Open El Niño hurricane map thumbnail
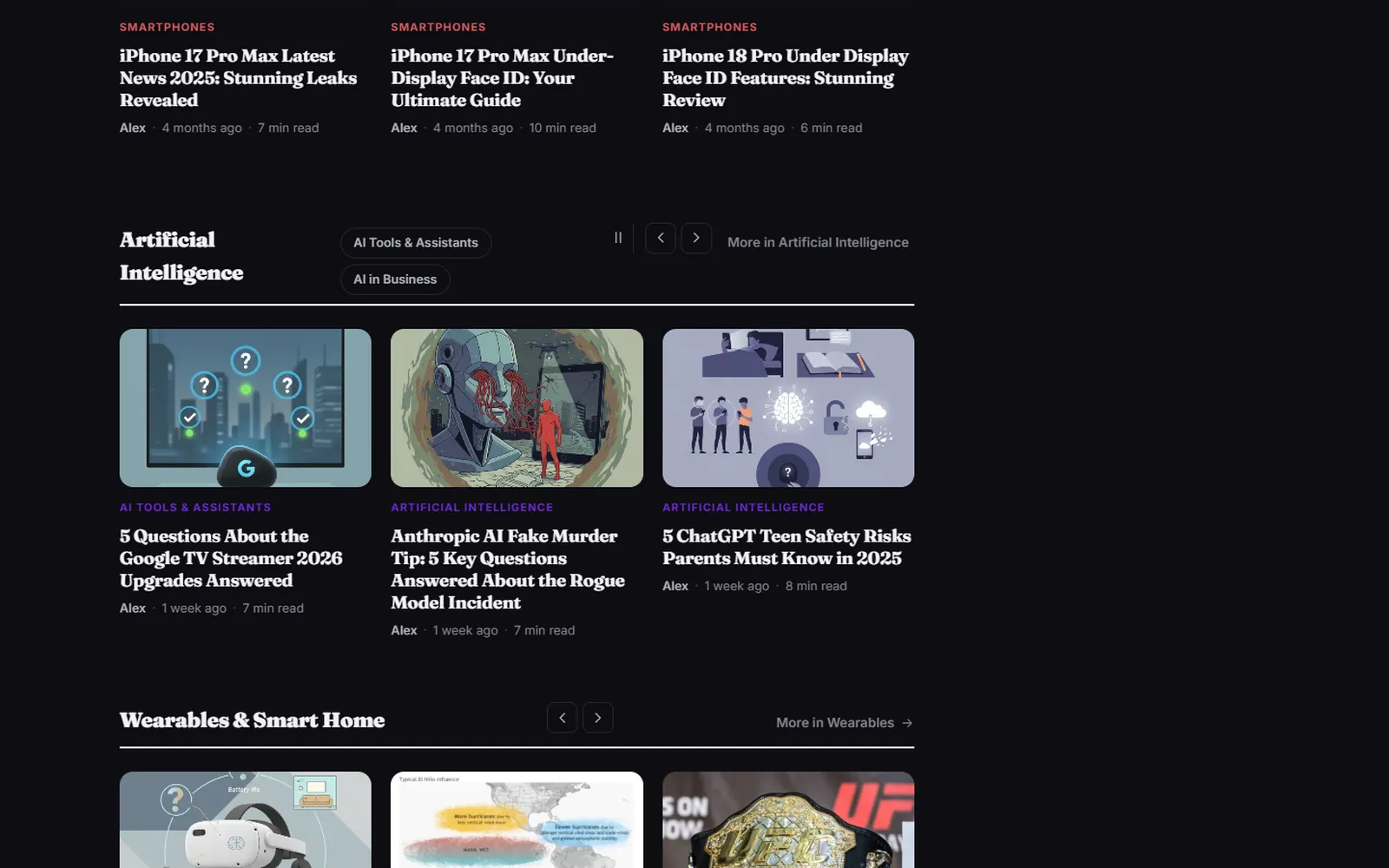Viewport: 1389px width, 868px height. click(x=517, y=819)
